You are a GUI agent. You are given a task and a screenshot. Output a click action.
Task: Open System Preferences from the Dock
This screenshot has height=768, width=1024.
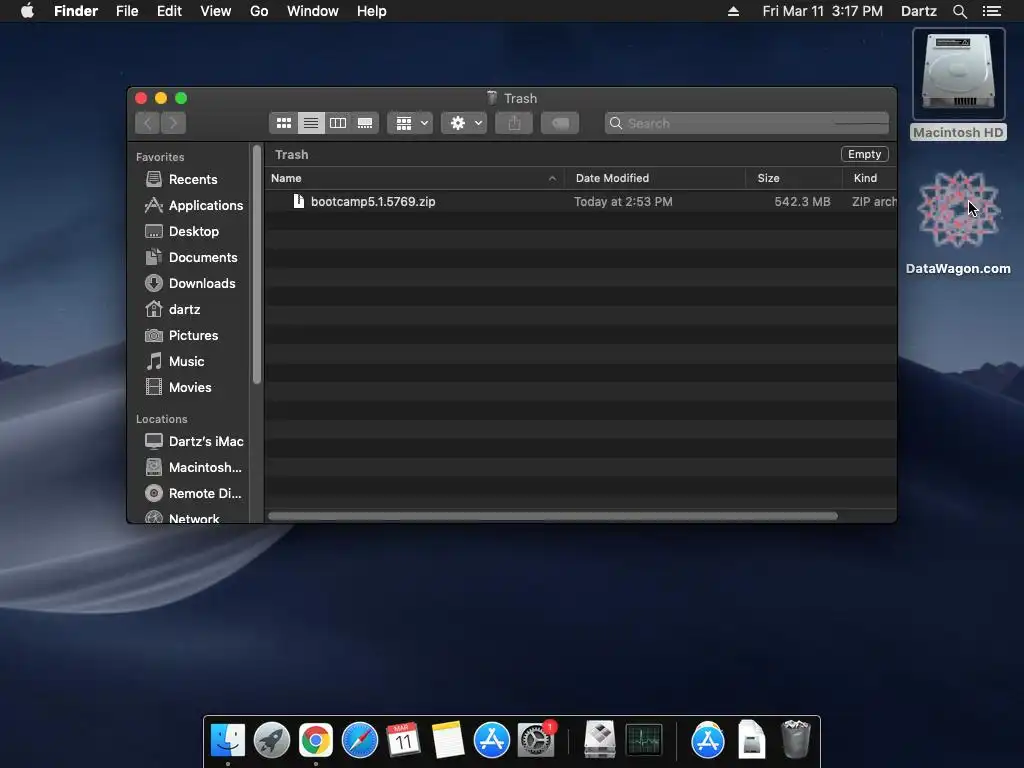[x=536, y=740]
